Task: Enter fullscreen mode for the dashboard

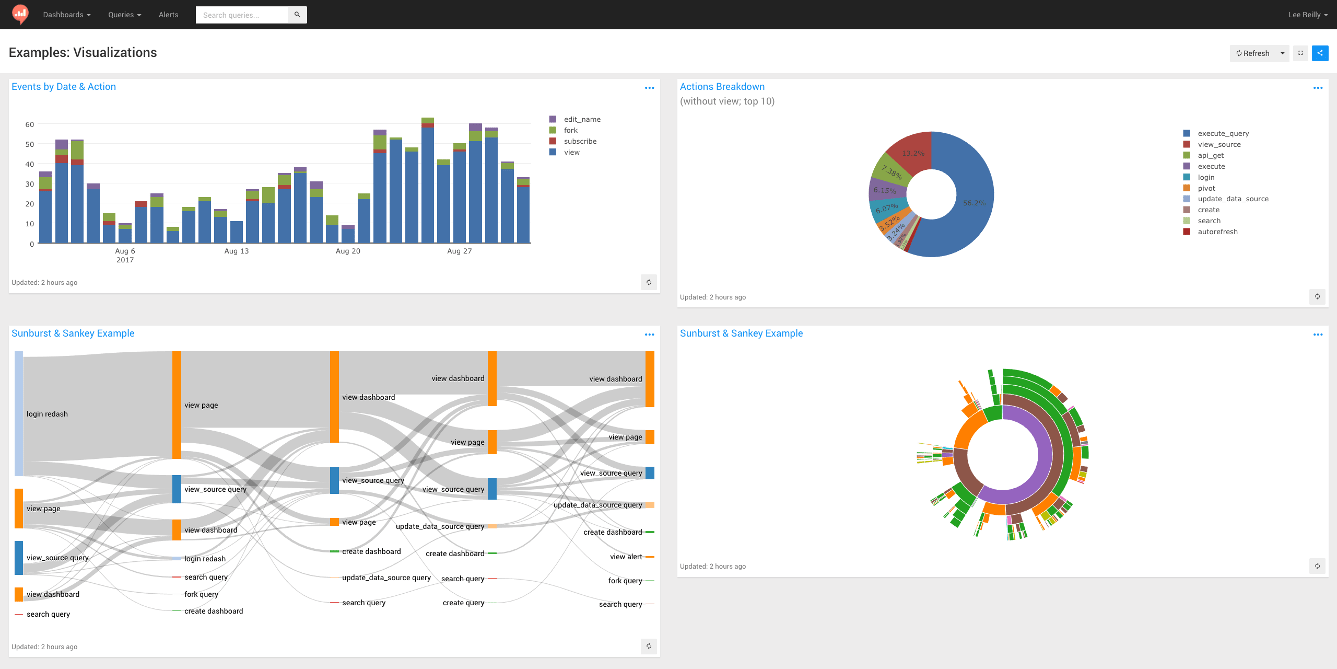Action: (x=1300, y=53)
